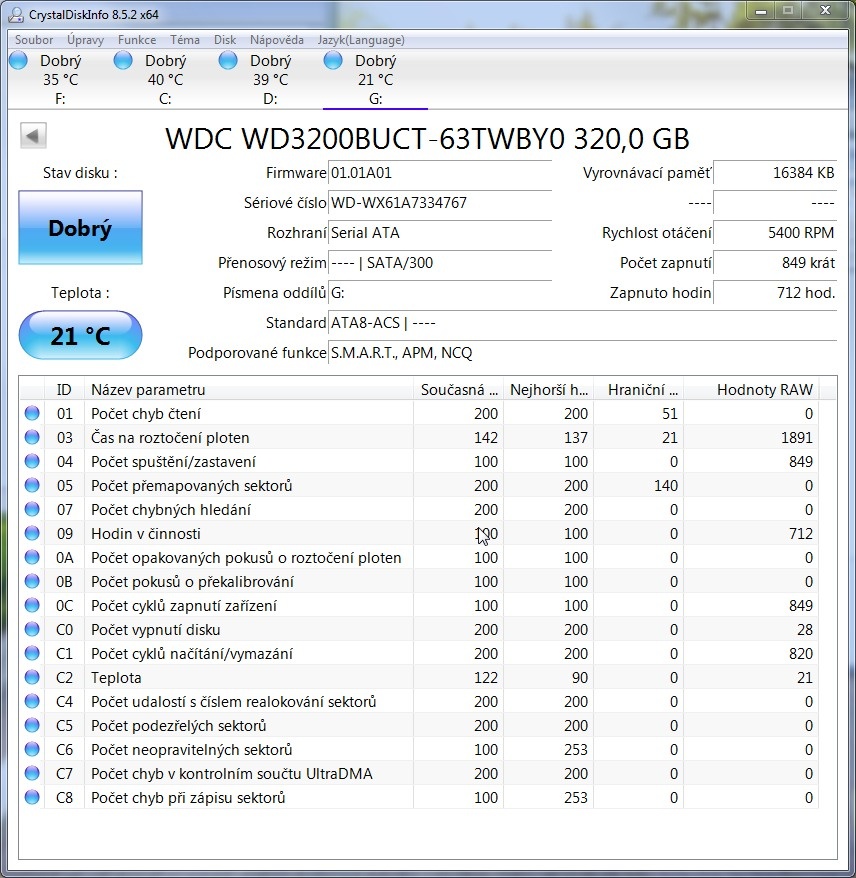Select Počet cyklů načítání/vymazání text

tap(192, 654)
